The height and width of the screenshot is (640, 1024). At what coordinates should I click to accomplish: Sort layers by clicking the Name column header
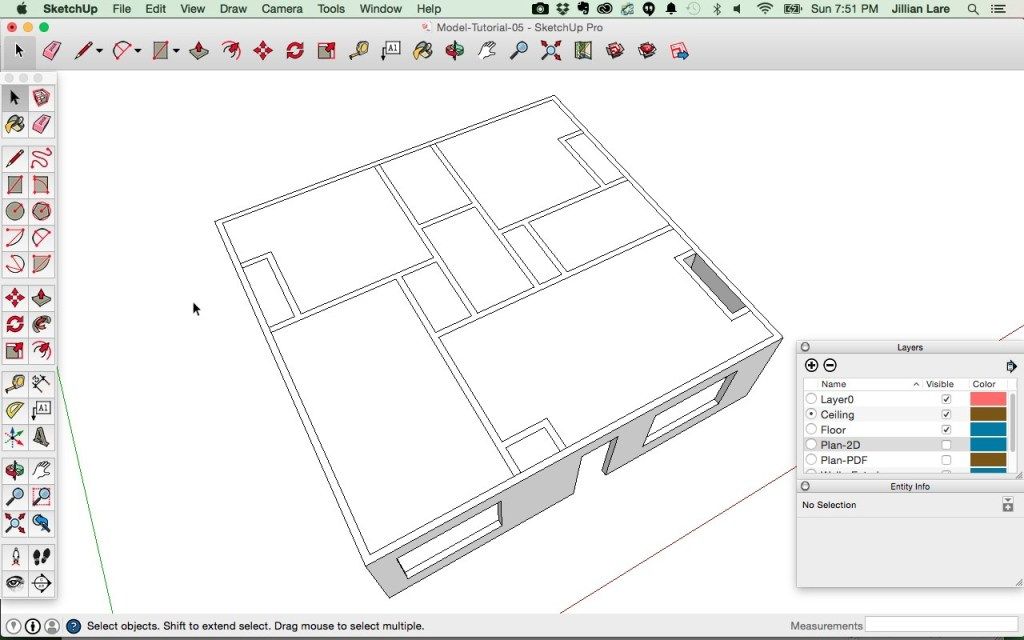834,384
